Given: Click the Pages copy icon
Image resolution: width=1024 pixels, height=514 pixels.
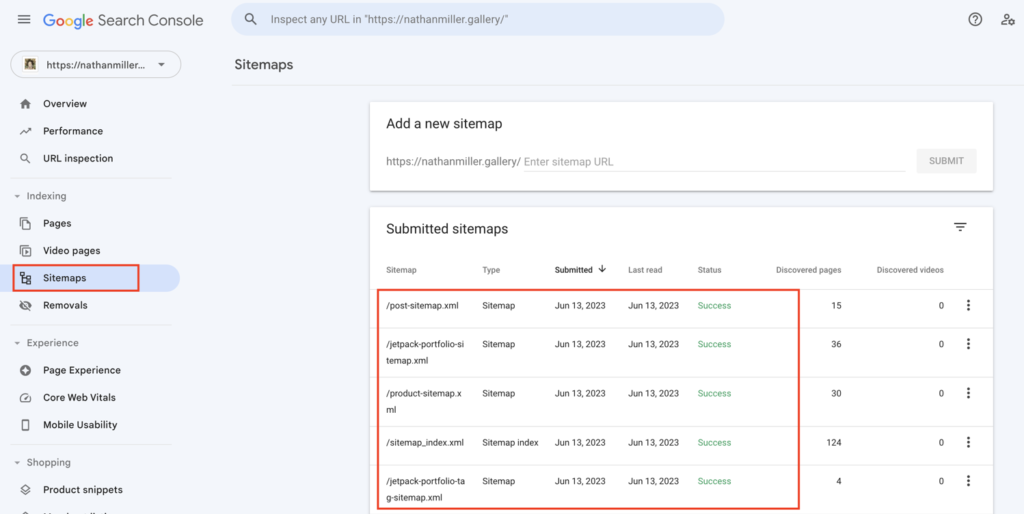Looking at the screenshot, I should click(25, 223).
